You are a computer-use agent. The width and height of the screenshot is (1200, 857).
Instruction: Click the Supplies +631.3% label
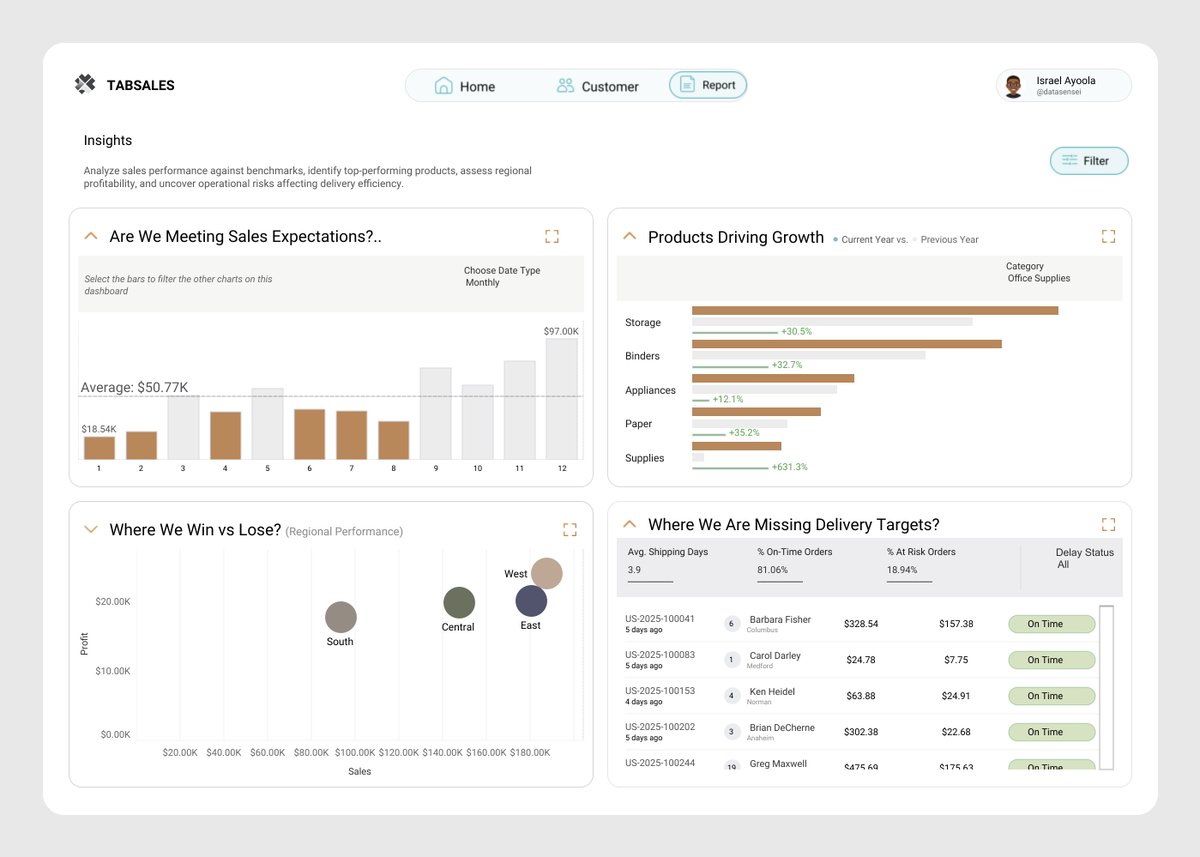tap(789, 467)
